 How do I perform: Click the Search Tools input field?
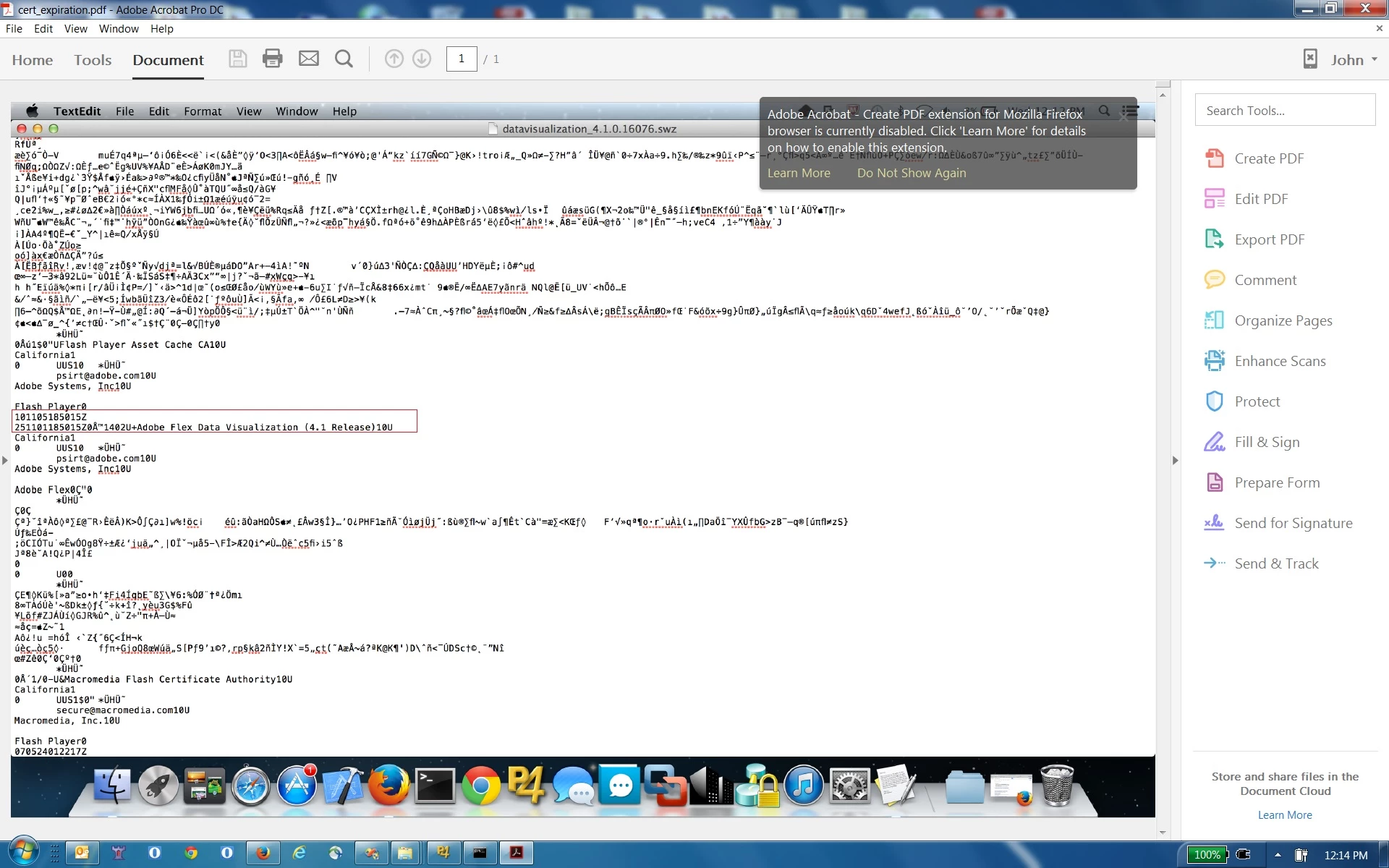(1285, 111)
